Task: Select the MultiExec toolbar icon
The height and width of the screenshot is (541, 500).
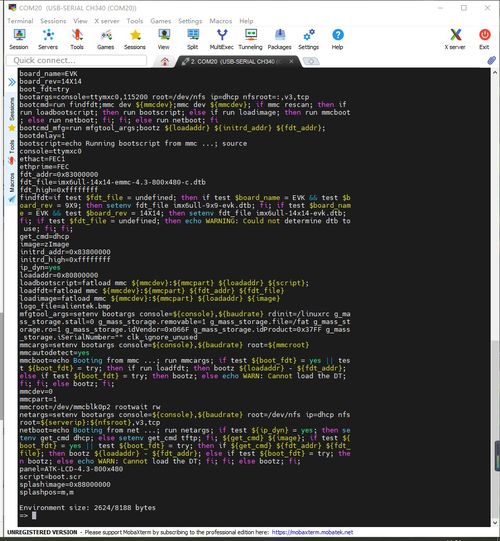Action: tap(222, 39)
